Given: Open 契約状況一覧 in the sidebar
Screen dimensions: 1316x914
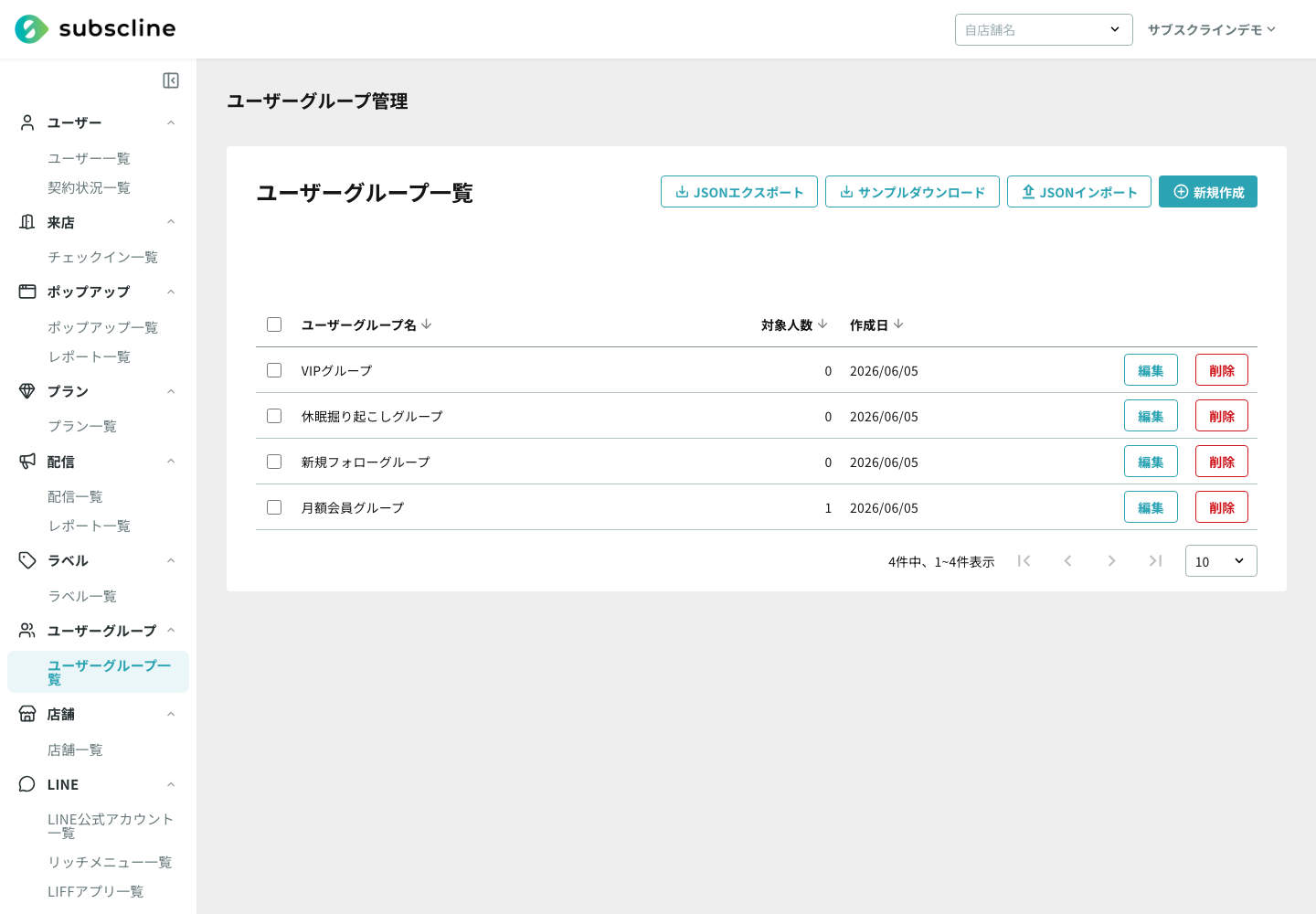Looking at the screenshot, I should click(89, 187).
